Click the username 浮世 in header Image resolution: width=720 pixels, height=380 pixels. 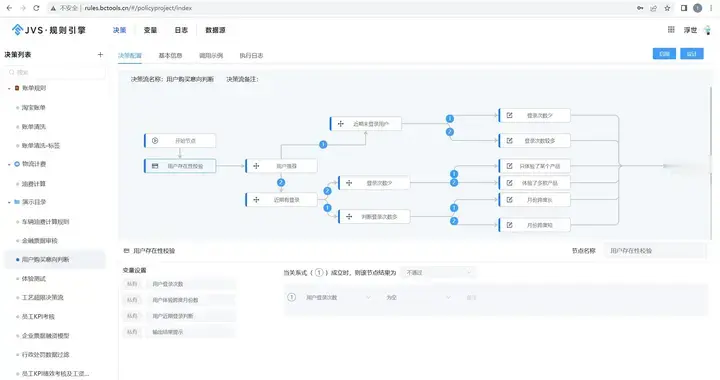point(690,30)
